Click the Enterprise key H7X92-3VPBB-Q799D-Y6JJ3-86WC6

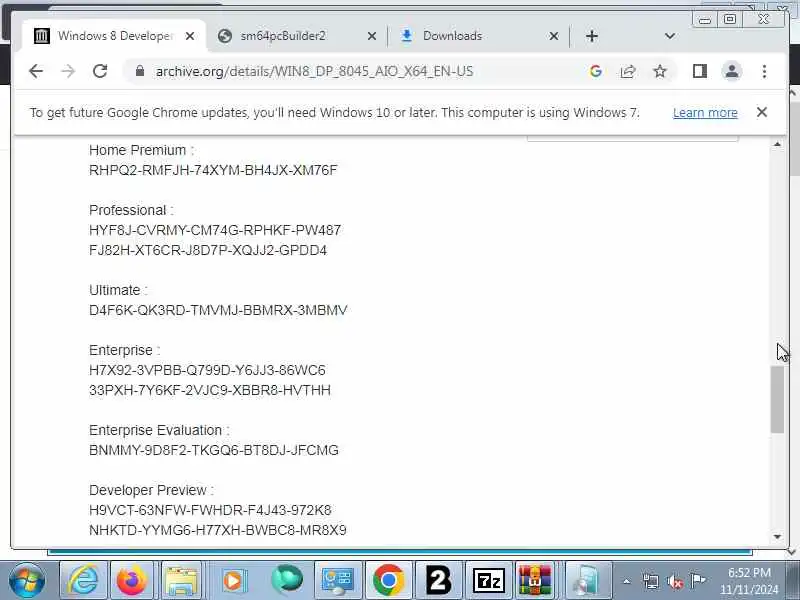(x=207, y=370)
